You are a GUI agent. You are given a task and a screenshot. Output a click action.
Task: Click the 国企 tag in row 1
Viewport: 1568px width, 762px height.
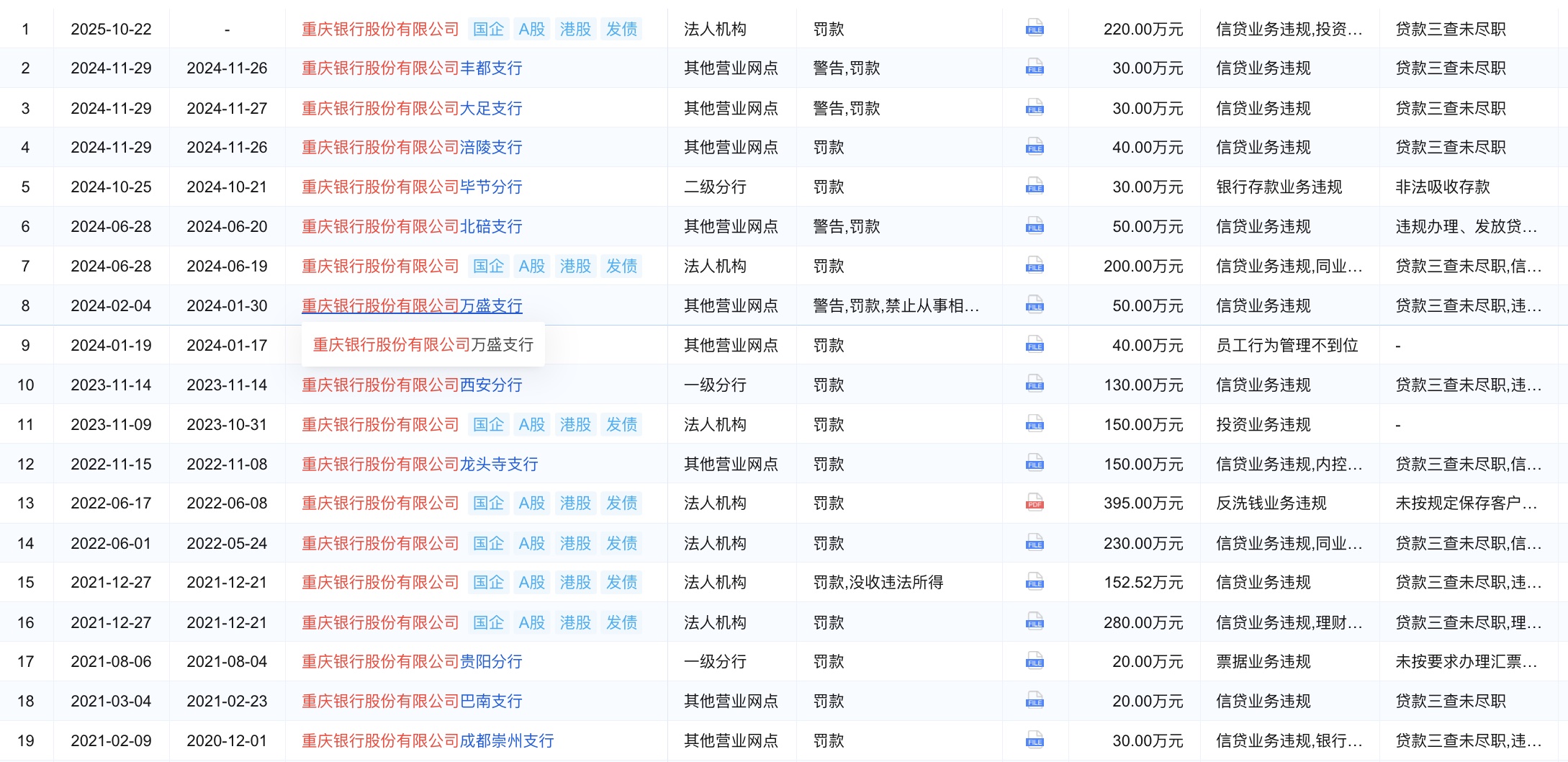(488, 29)
